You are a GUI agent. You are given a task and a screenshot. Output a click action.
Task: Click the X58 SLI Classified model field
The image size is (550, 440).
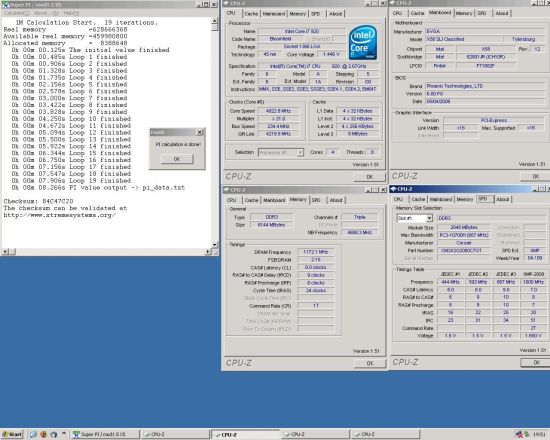coord(464,39)
